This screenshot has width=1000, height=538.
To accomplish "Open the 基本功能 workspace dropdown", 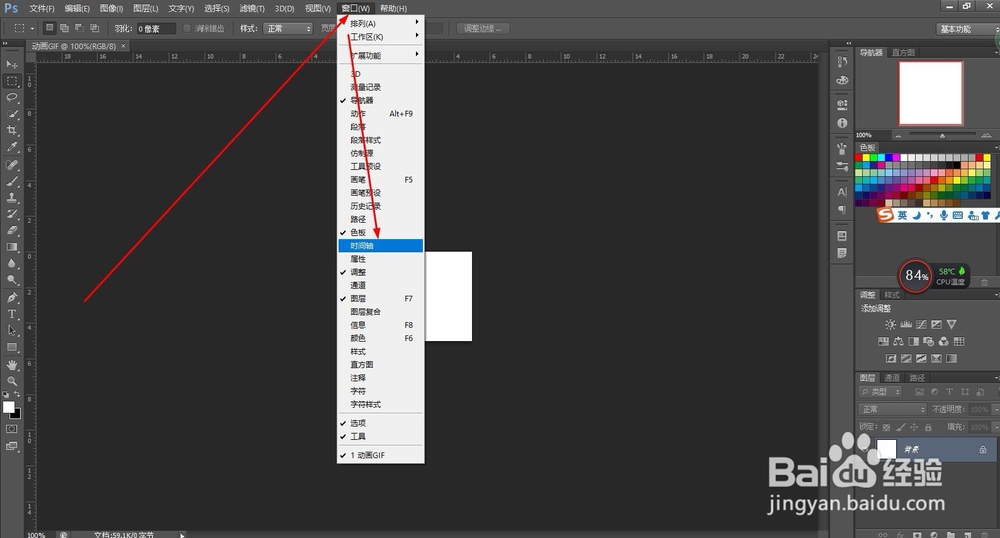I will 966,29.
